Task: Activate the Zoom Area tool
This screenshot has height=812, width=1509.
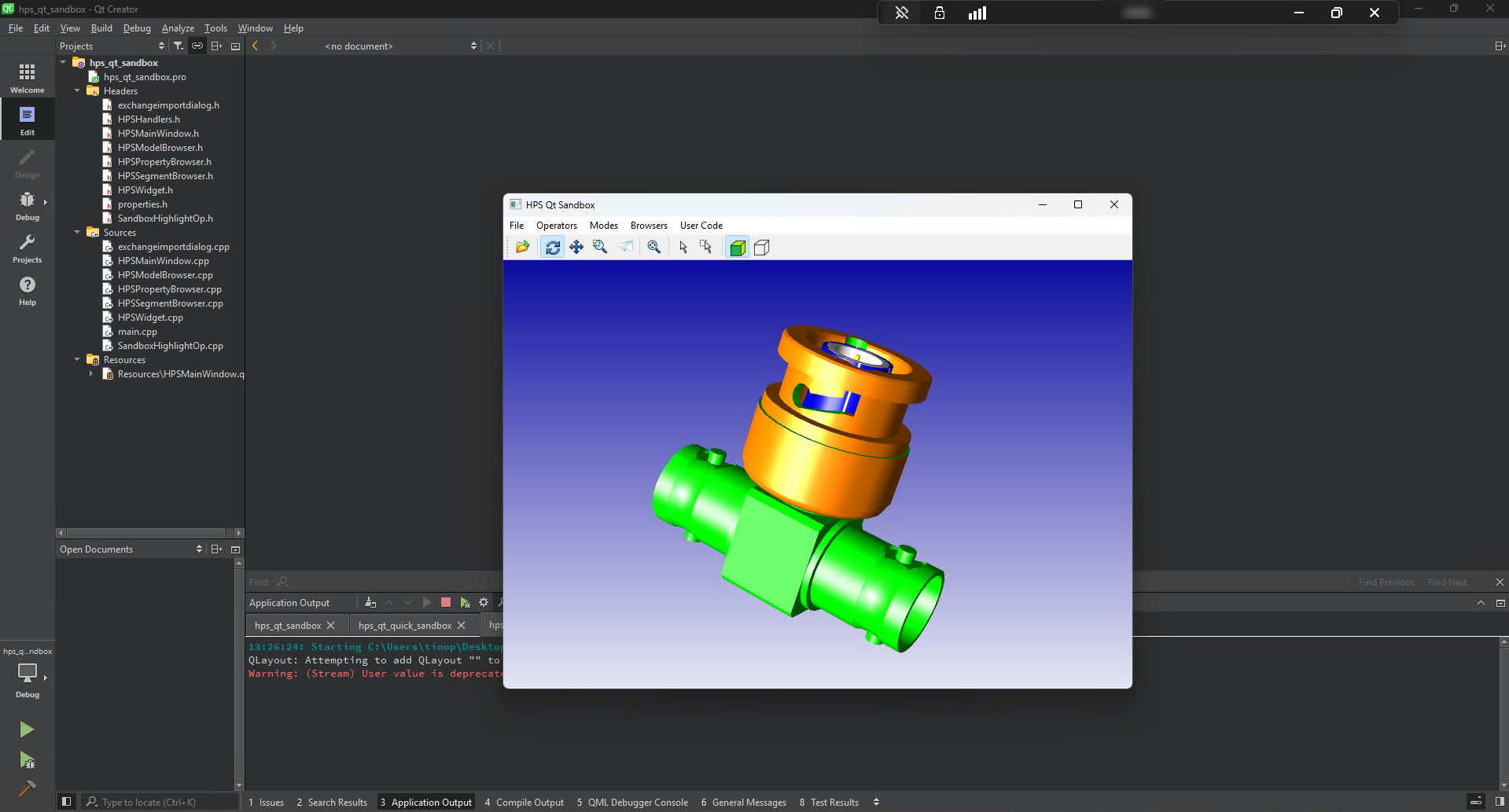Action: [x=600, y=248]
